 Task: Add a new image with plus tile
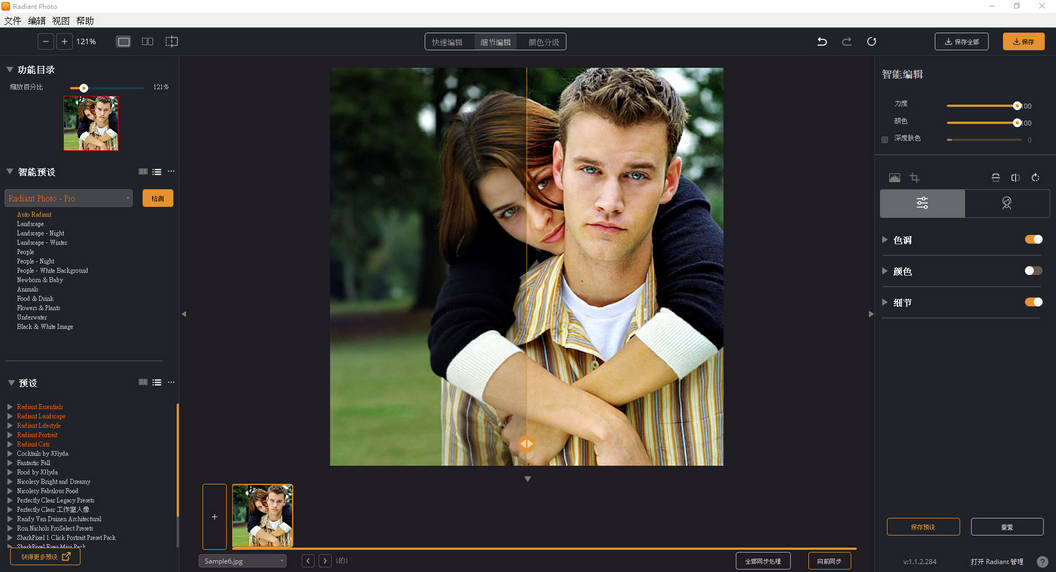[214, 517]
